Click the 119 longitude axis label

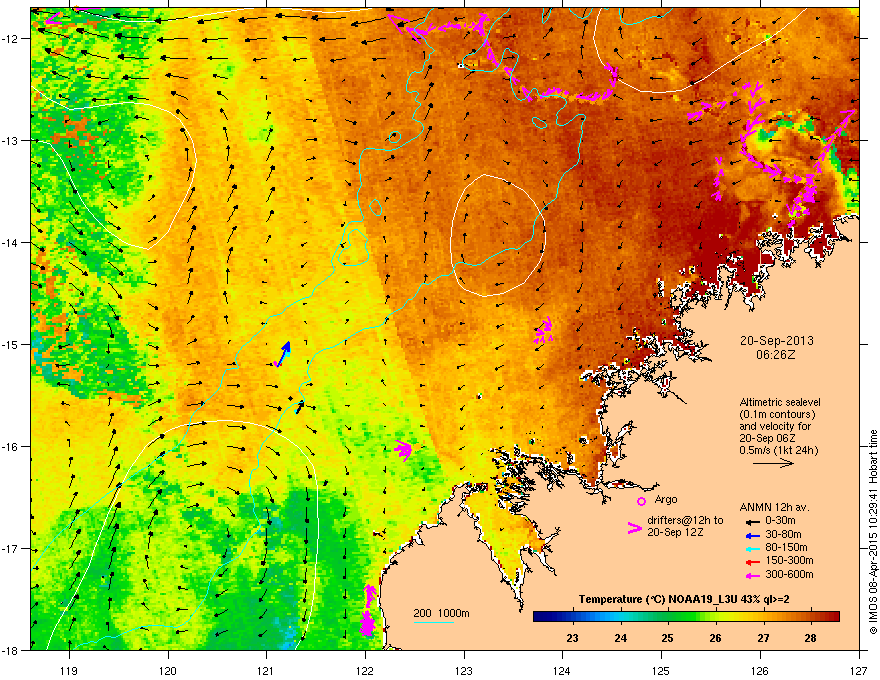[x=69, y=670]
